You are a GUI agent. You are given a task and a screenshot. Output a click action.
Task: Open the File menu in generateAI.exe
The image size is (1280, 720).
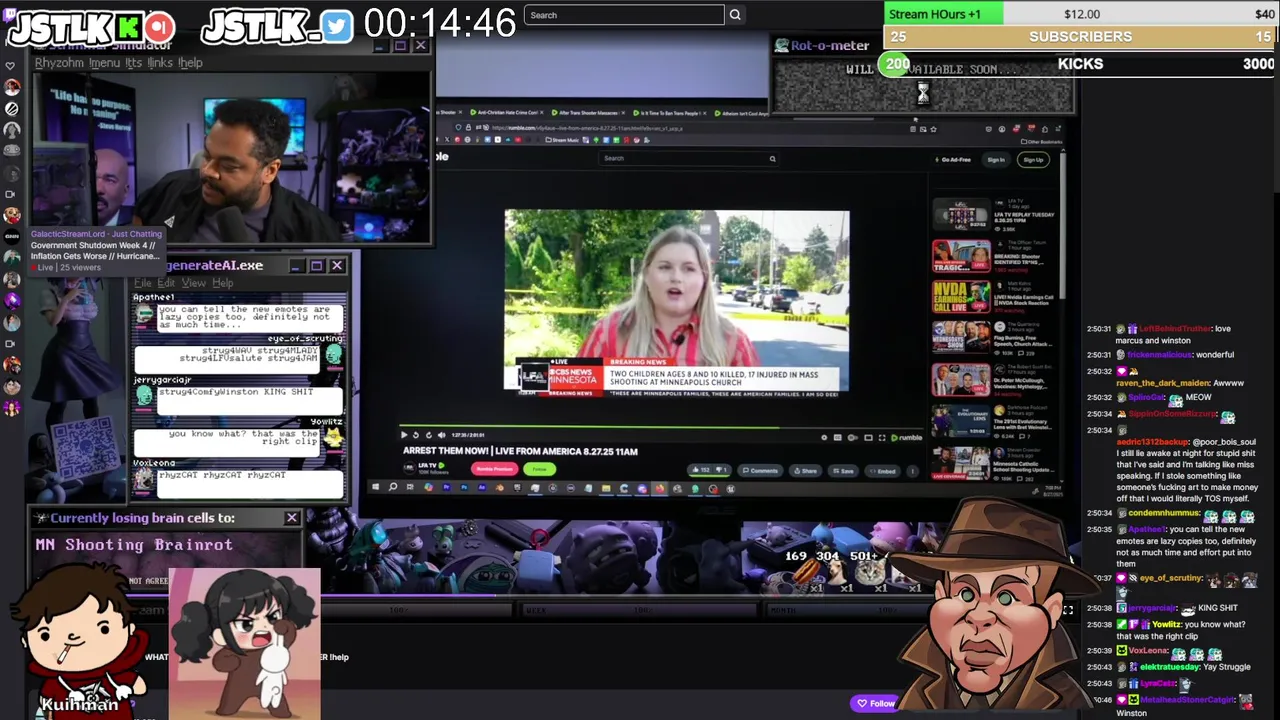[x=143, y=283]
